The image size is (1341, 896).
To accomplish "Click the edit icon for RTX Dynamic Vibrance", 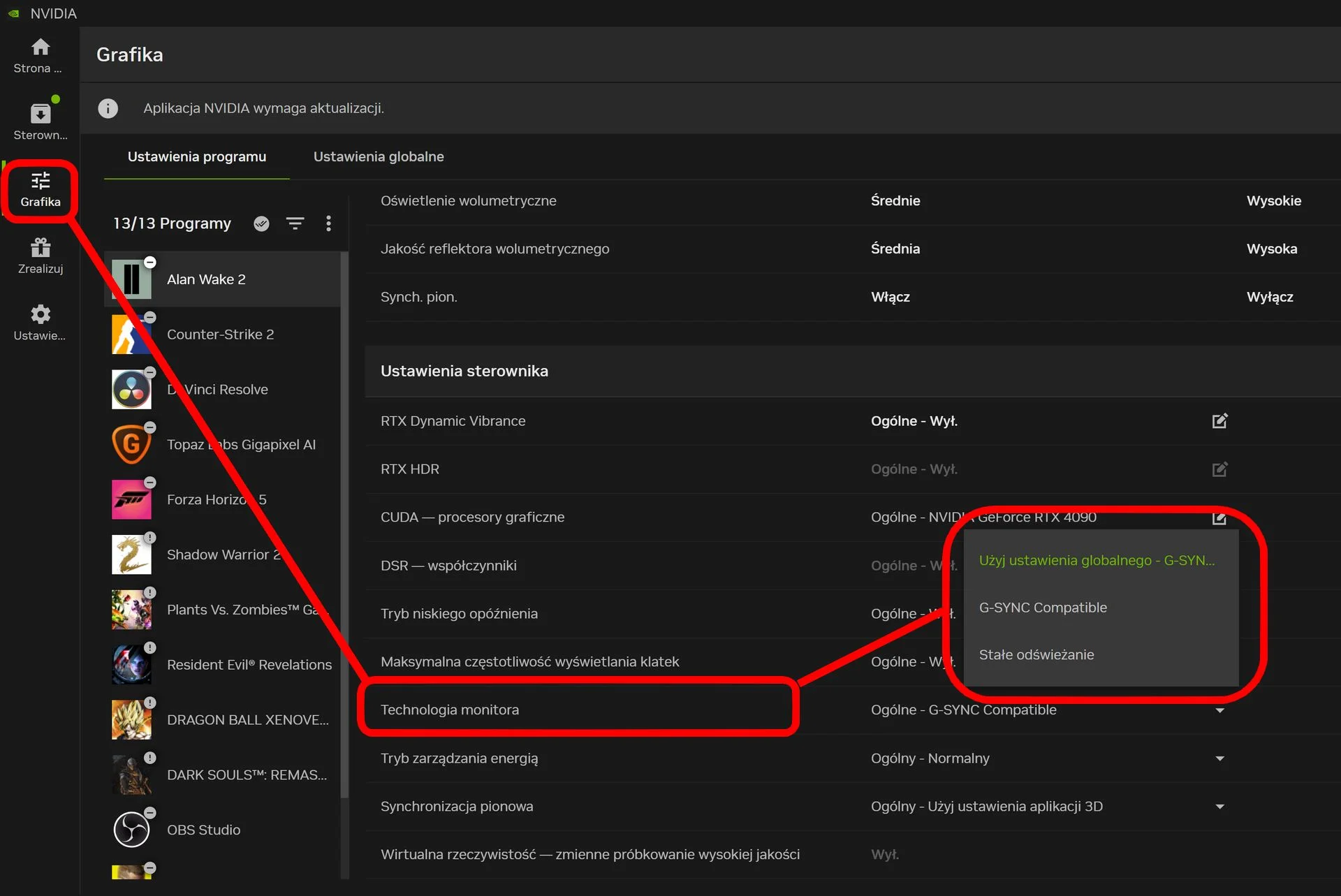I will [x=1219, y=421].
